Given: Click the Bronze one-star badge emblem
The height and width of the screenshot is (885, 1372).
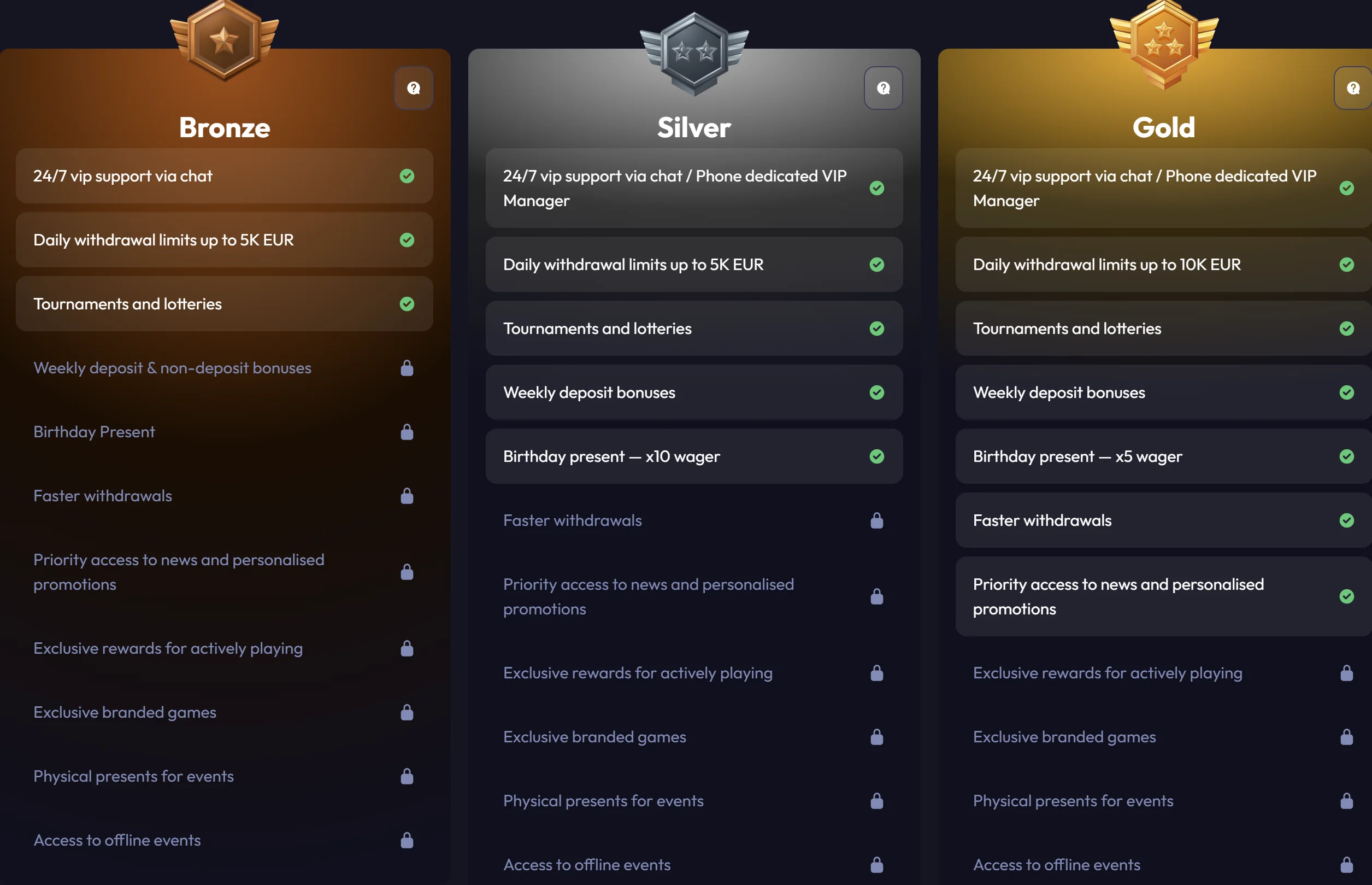Looking at the screenshot, I should point(225,40).
